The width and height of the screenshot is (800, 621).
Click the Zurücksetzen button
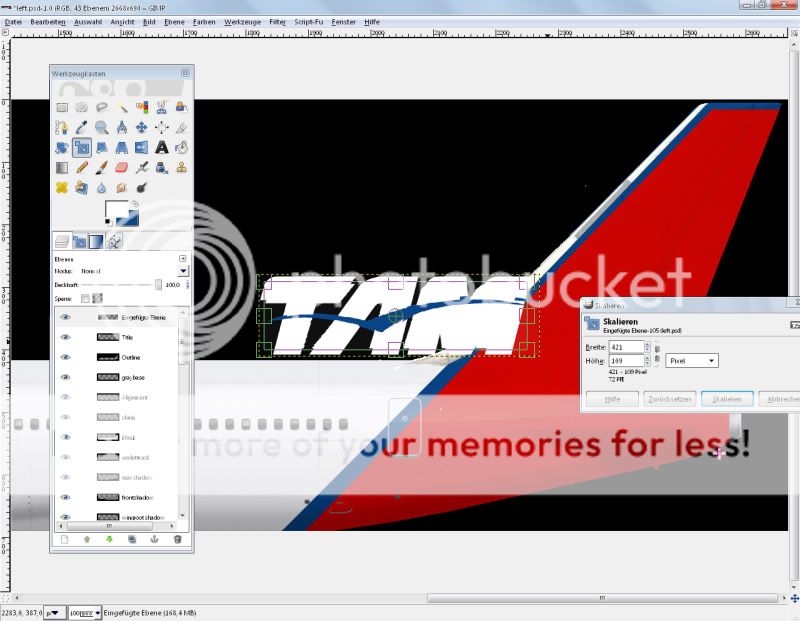tap(669, 399)
